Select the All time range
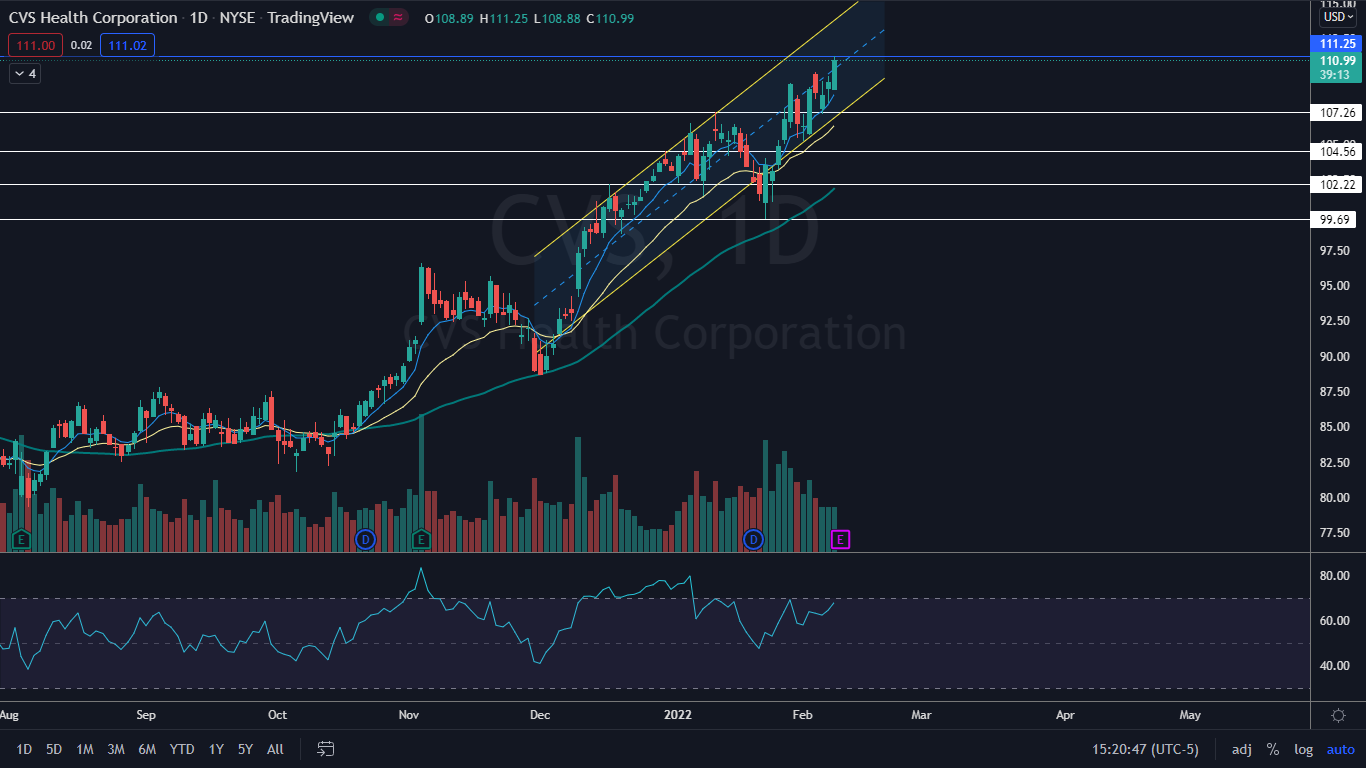The width and height of the screenshot is (1366, 768). click(x=275, y=749)
